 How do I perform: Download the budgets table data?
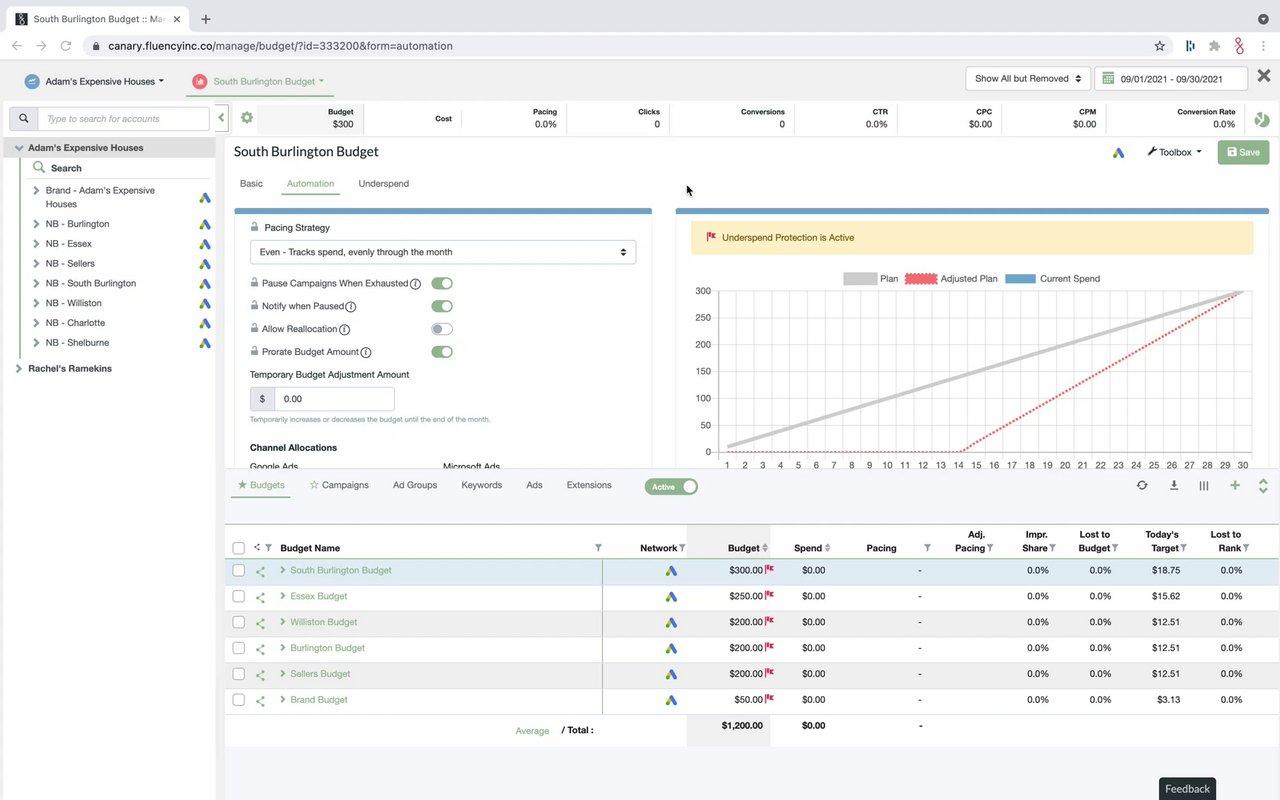(x=1174, y=485)
